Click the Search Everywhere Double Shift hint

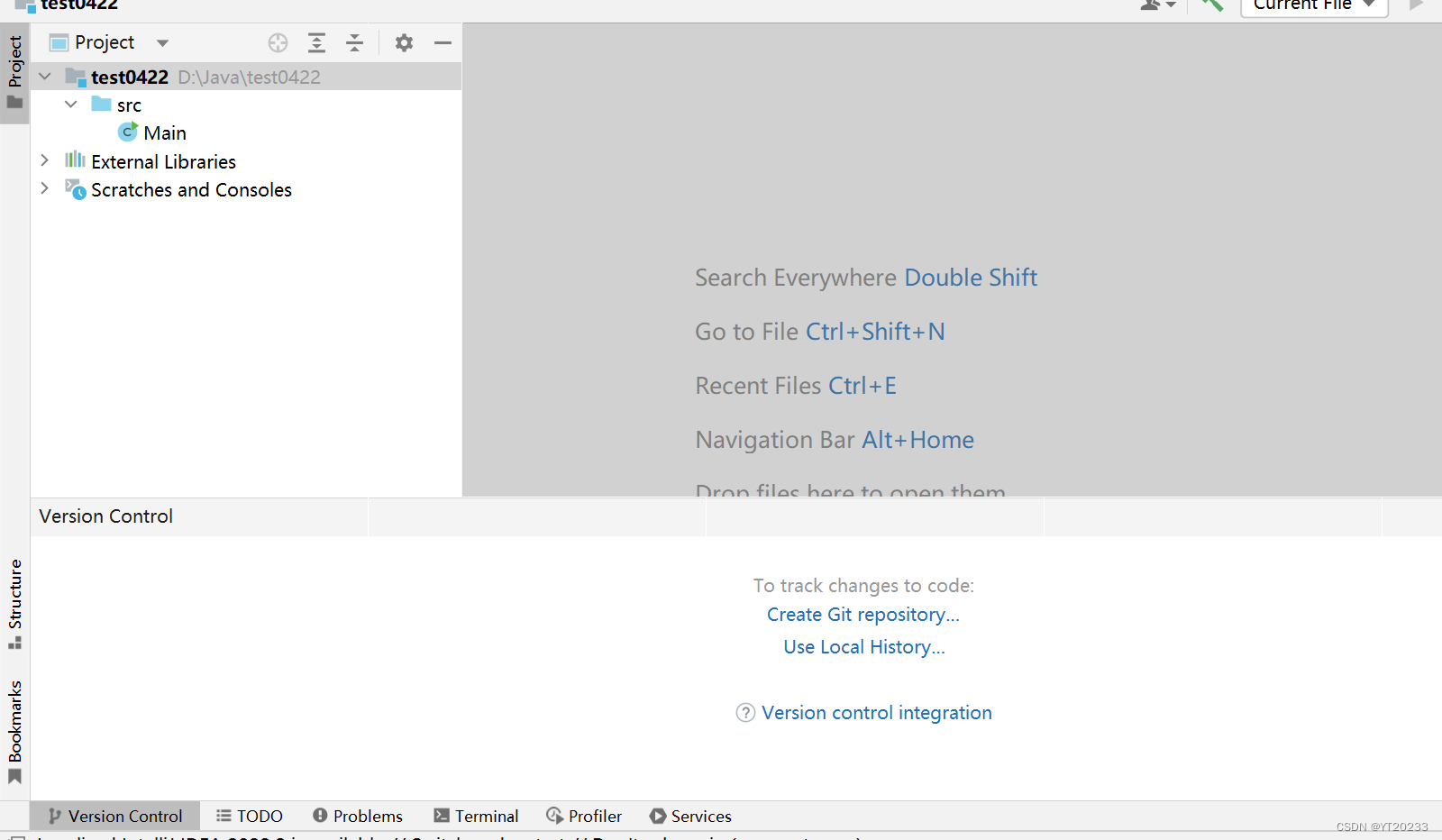click(866, 278)
